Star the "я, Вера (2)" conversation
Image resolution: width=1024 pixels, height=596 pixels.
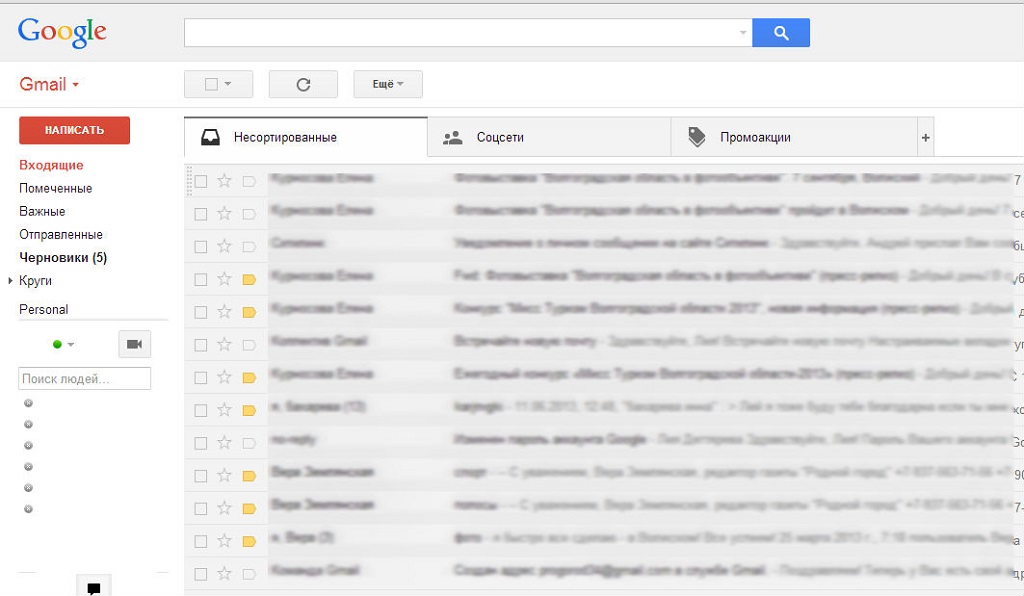tap(224, 541)
